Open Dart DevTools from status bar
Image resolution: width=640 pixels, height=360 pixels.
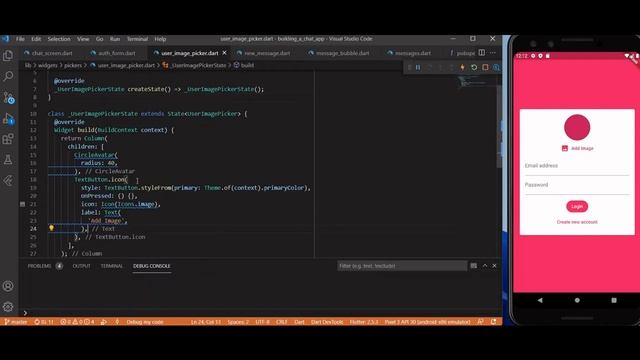point(327,322)
